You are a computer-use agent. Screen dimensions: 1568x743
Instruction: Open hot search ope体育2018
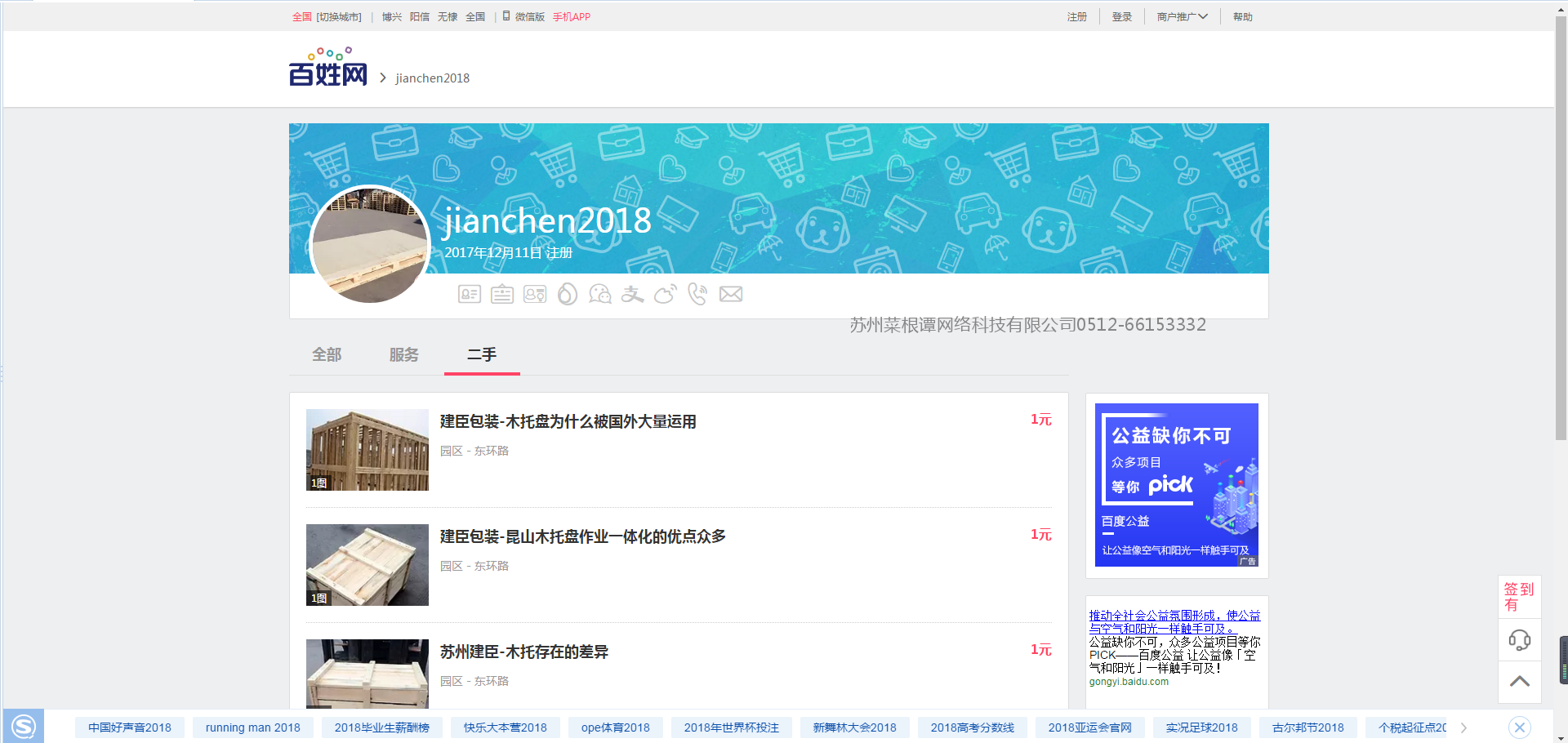click(x=616, y=727)
